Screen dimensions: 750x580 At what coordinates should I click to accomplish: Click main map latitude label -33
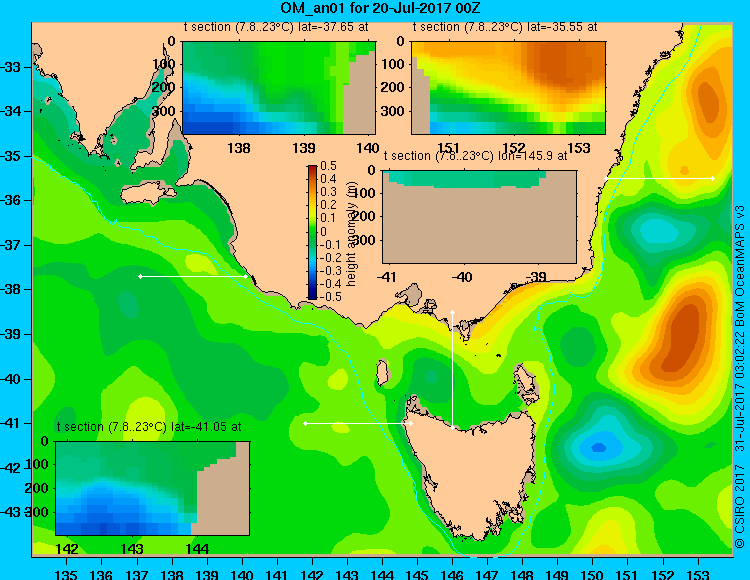point(11,67)
